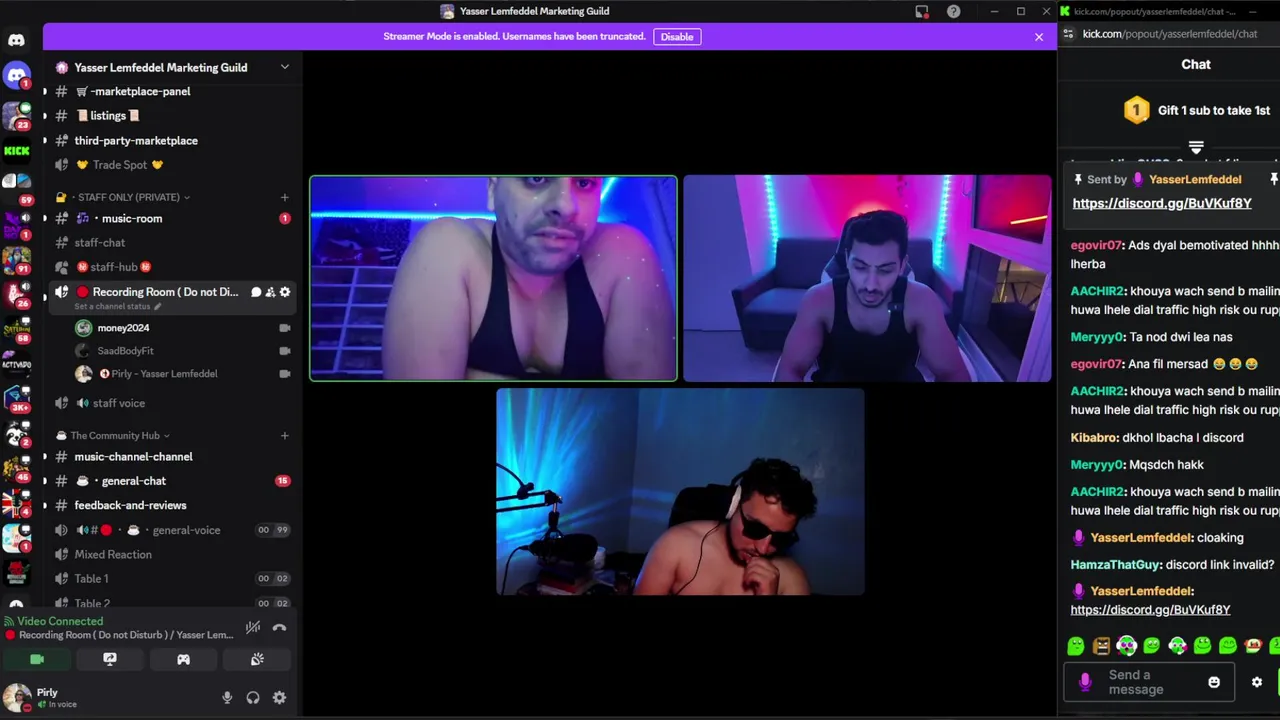This screenshot has width=1280, height=720.
Task: Click Kick chat message input field
Action: [x=1148, y=683]
